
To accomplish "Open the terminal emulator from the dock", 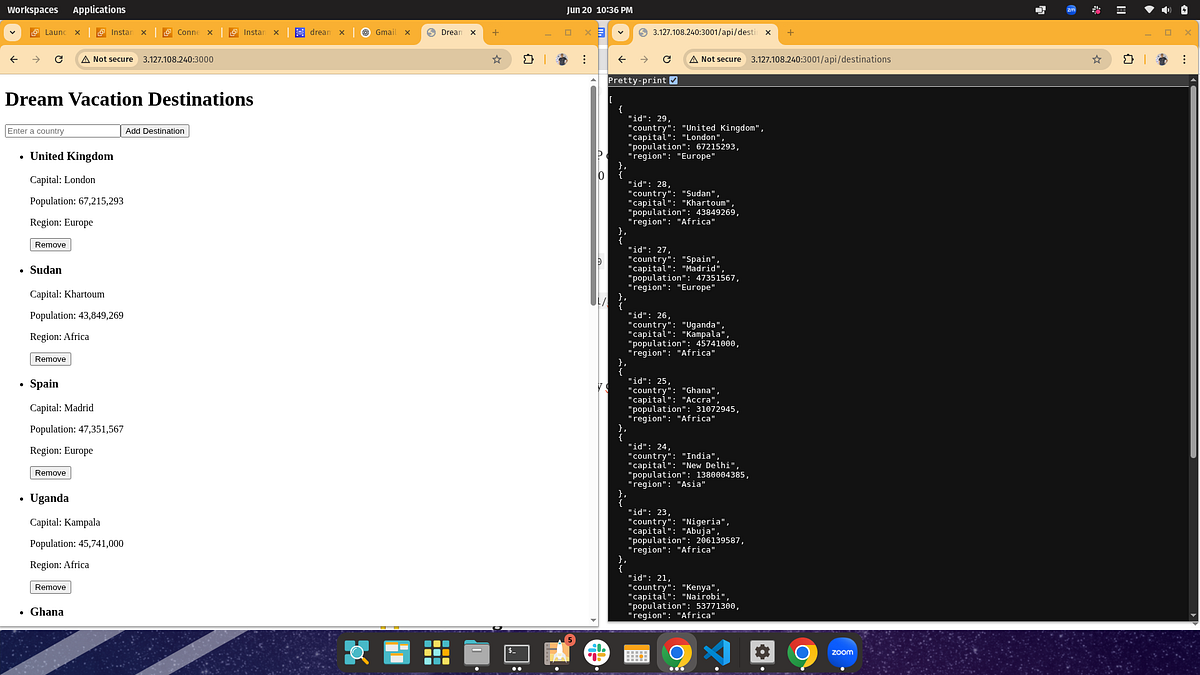I will point(514,653).
